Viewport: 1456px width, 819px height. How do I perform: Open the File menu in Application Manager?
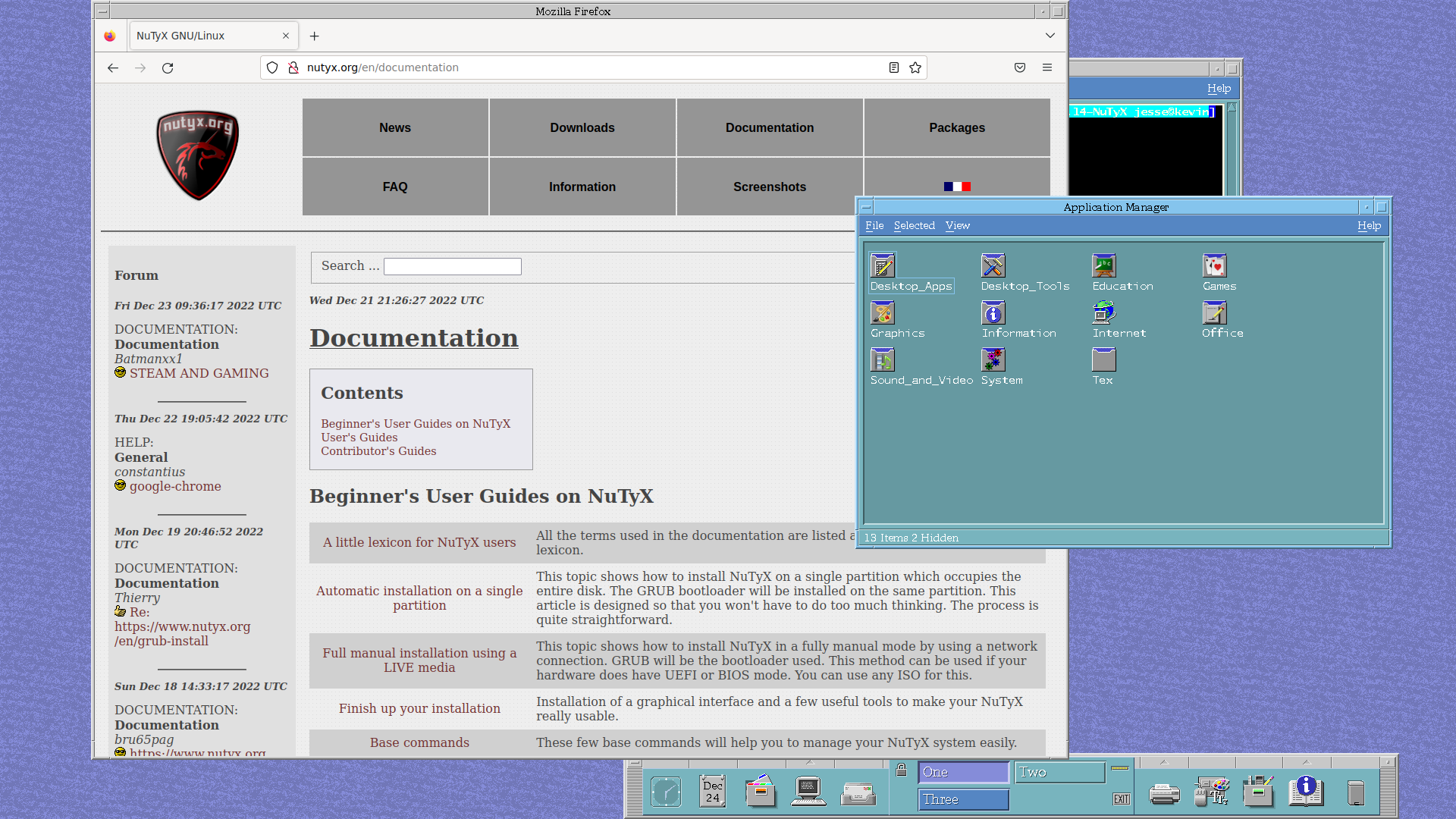click(874, 225)
